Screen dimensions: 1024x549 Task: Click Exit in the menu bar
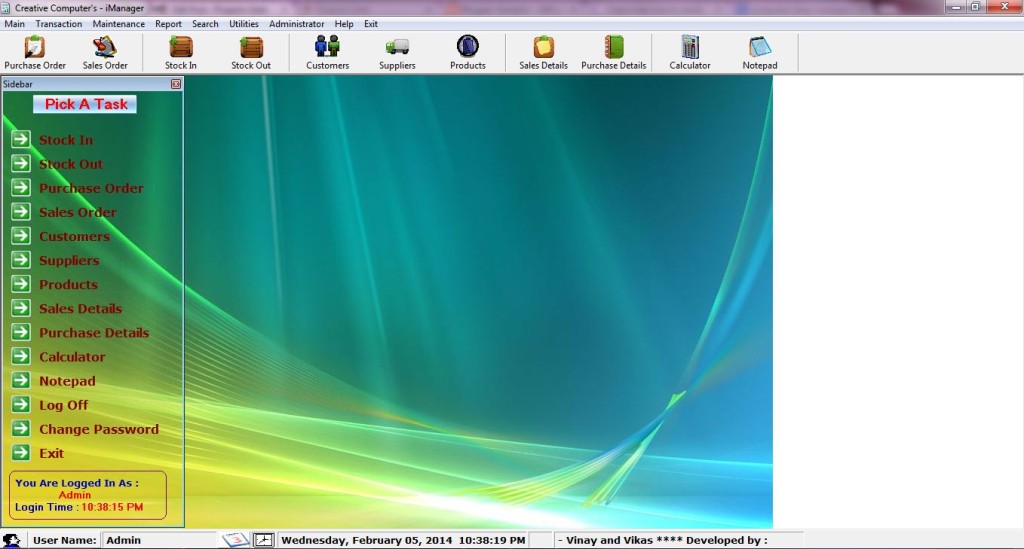click(x=370, y=24)
